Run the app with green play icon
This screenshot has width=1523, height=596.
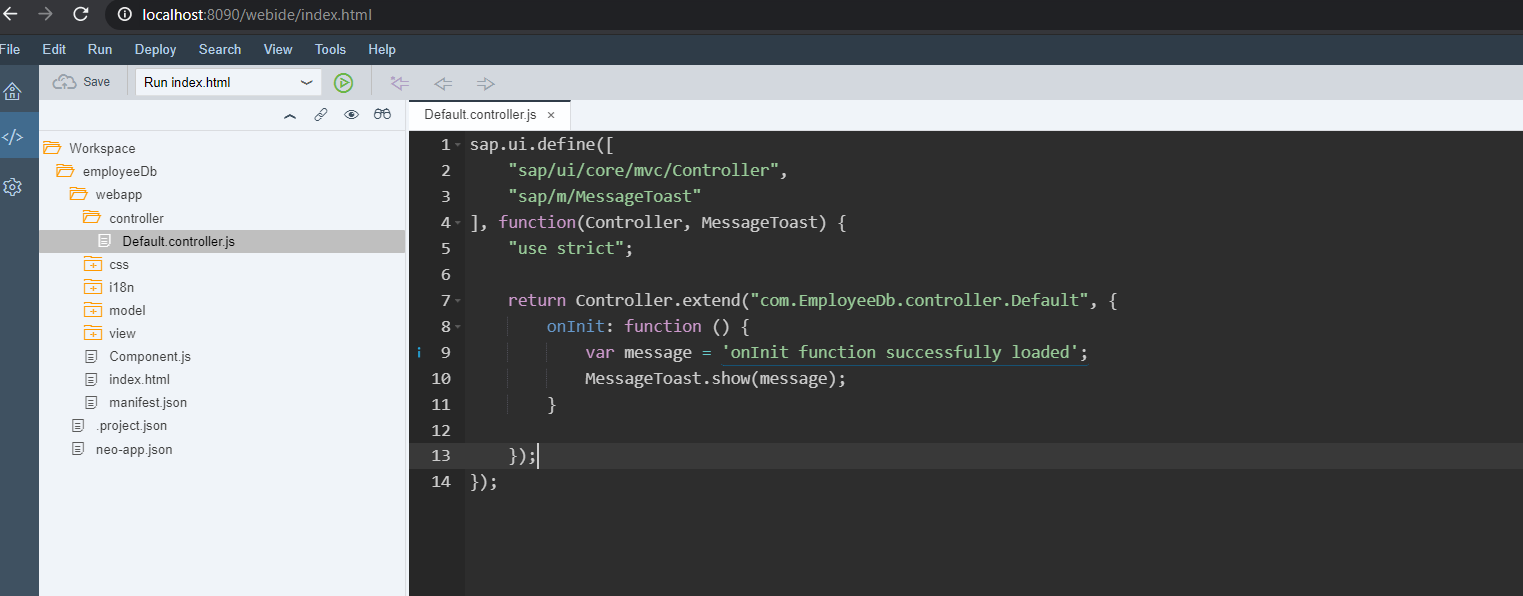pyautogui.click(x=343, y=83)
